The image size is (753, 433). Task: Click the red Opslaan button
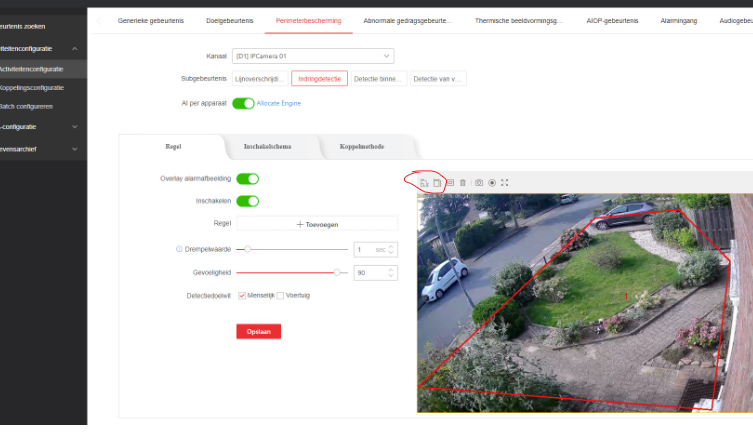coord(258,331)
